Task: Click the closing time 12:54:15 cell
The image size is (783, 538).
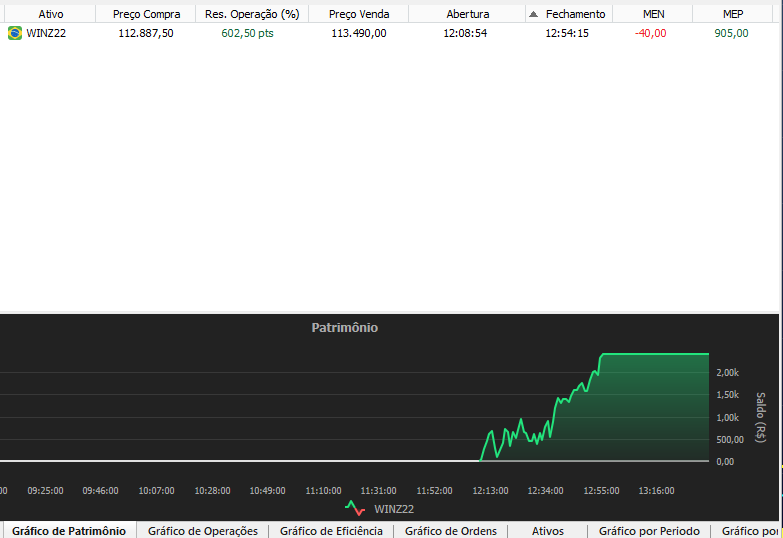Action: tap(567, 33)
